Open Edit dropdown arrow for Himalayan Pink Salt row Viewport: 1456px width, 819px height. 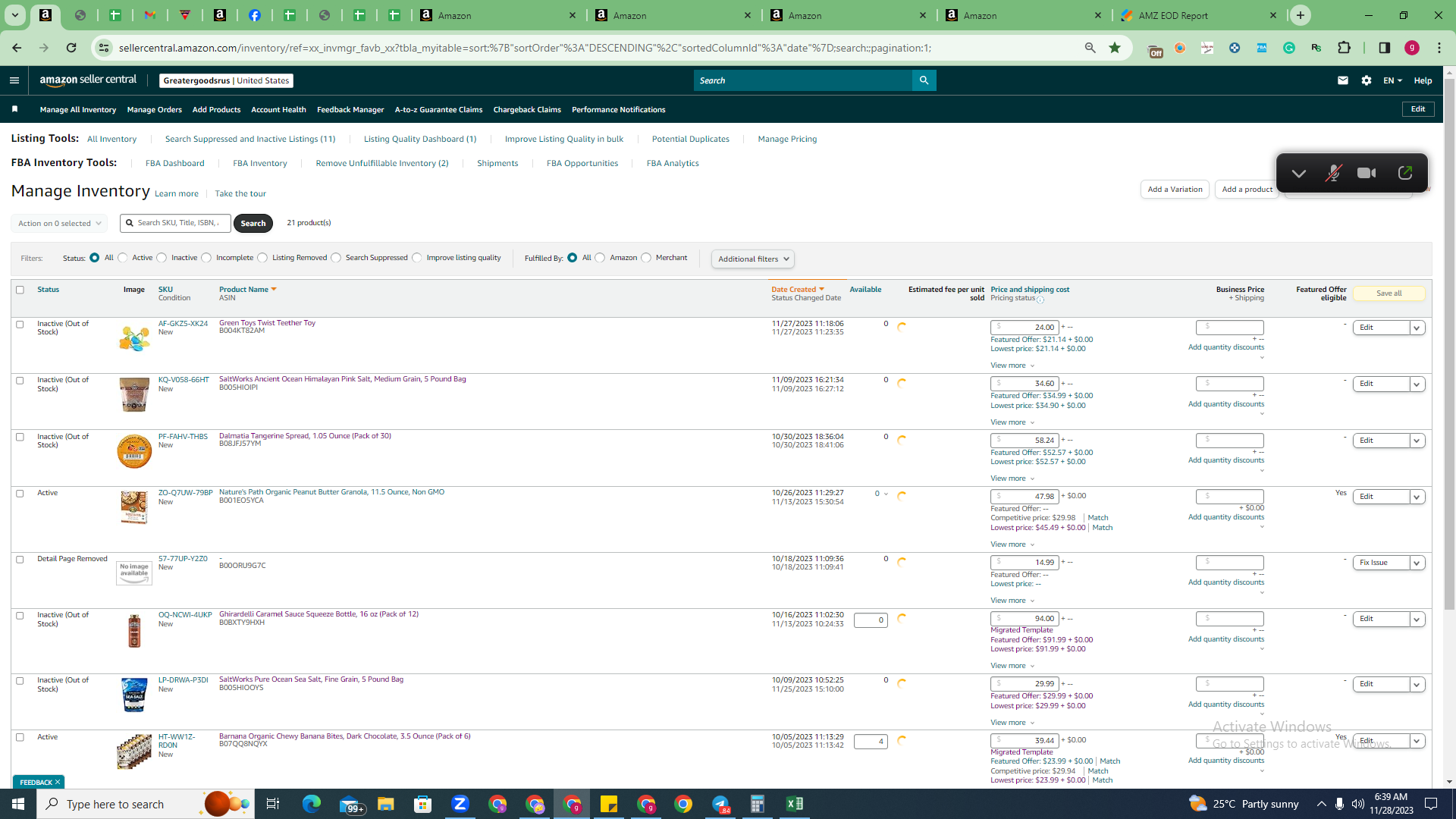coord(1417,384)
